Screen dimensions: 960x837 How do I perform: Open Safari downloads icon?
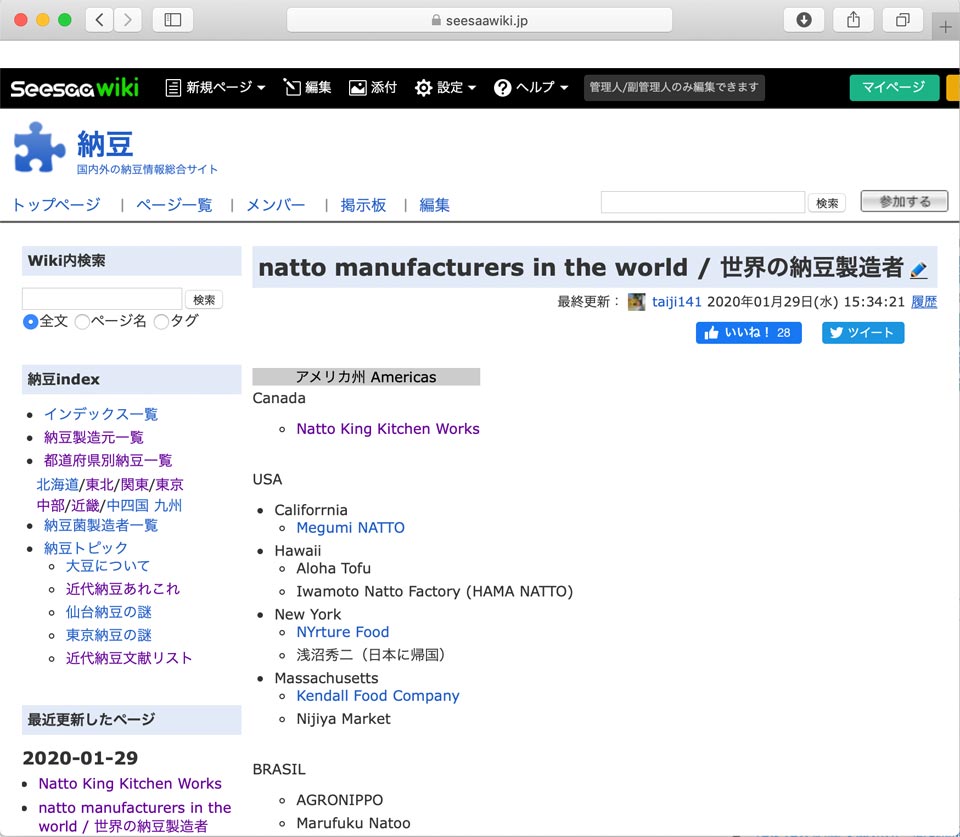pos(804,20)
